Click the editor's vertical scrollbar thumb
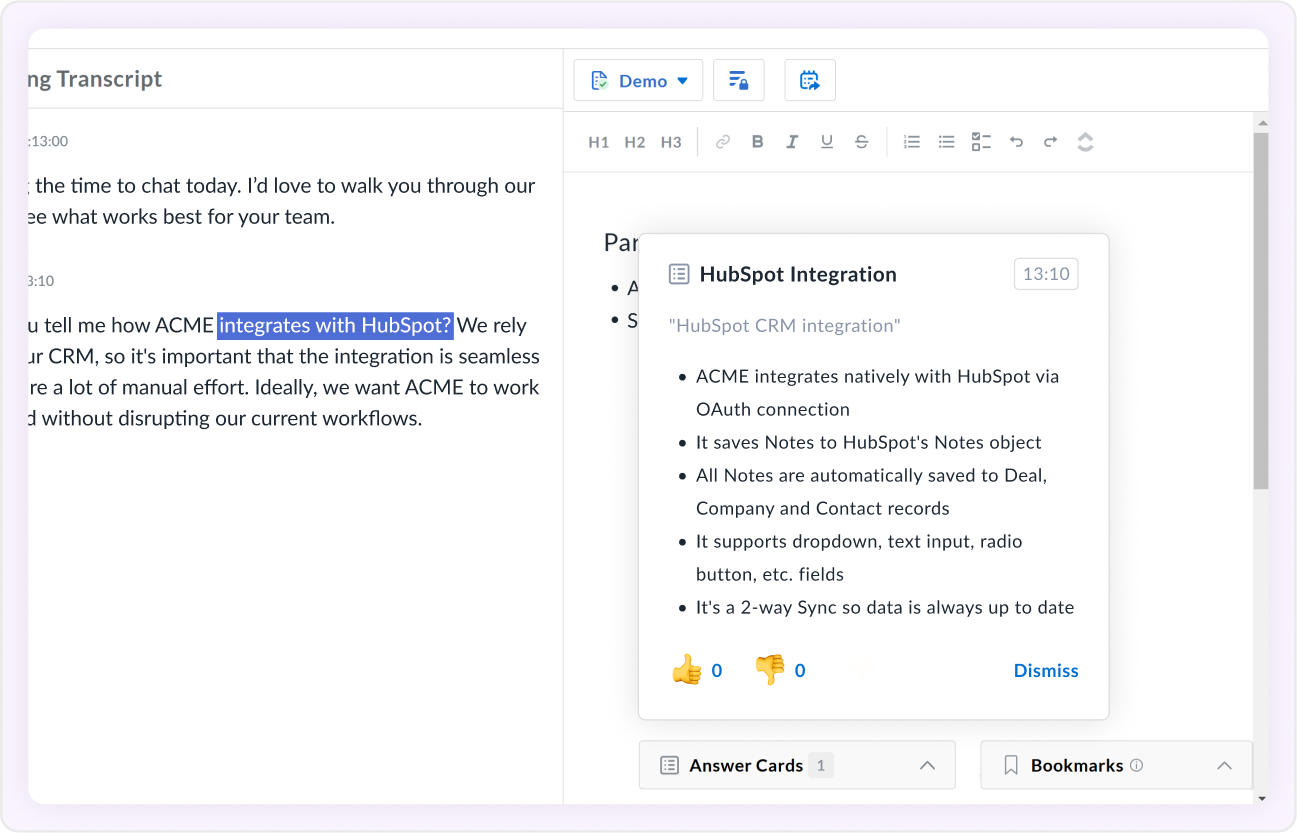 [x=1261, y=310]
